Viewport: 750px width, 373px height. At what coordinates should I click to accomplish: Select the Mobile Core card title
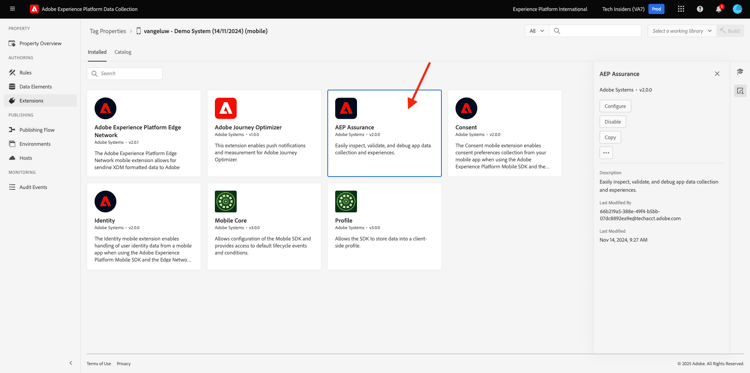click(x=231, y=220)
